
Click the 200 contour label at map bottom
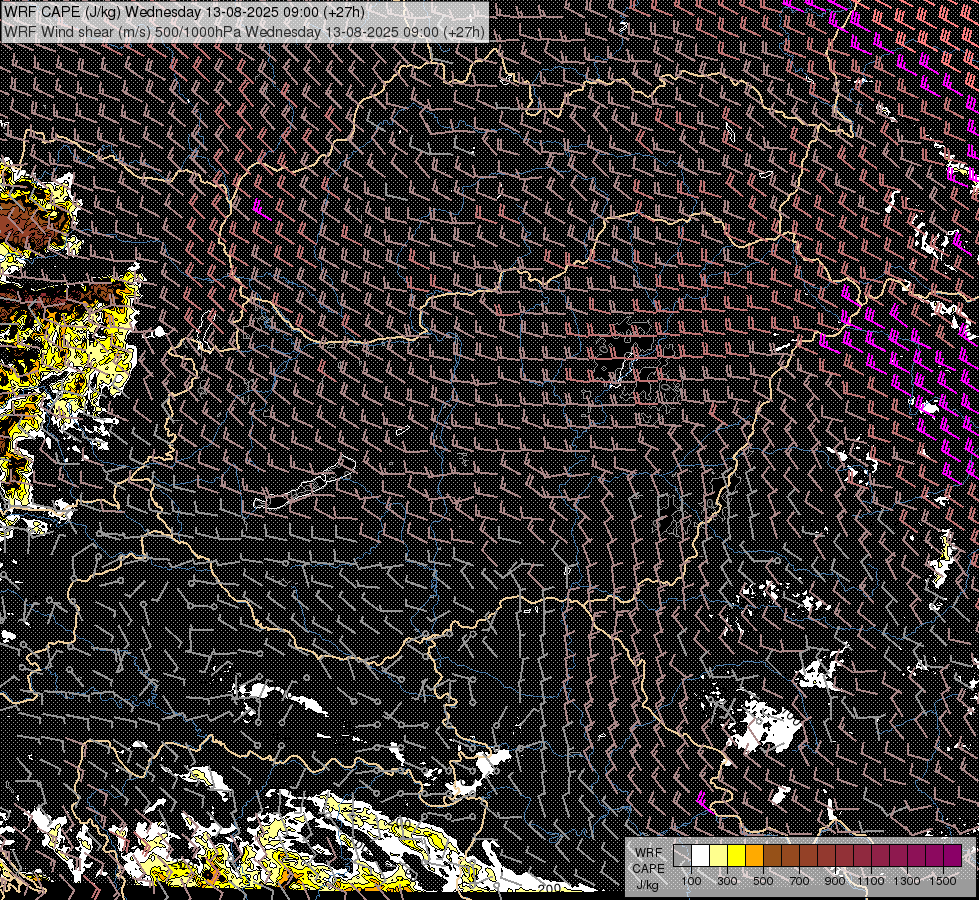(549, 889)
